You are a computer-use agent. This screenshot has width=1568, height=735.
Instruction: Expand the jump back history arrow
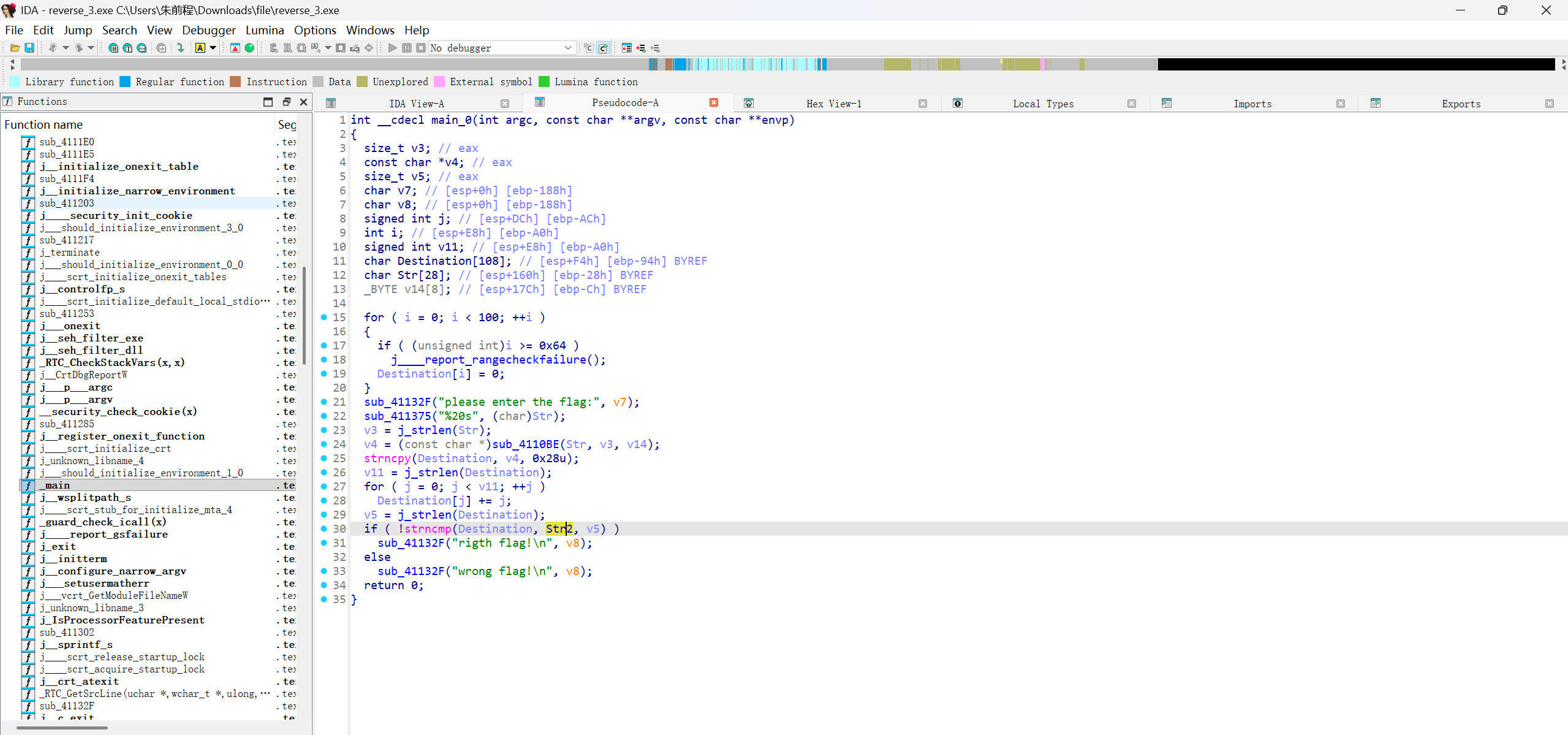tap(66, 48)
